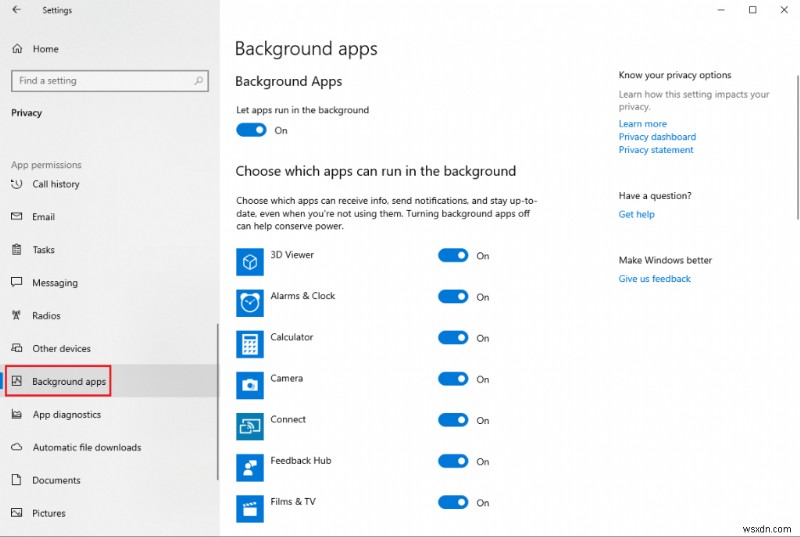Toggle 3D Viewer background switch
Image resolution: width=800 pixels, height=537 pixels.
(453, 255)
